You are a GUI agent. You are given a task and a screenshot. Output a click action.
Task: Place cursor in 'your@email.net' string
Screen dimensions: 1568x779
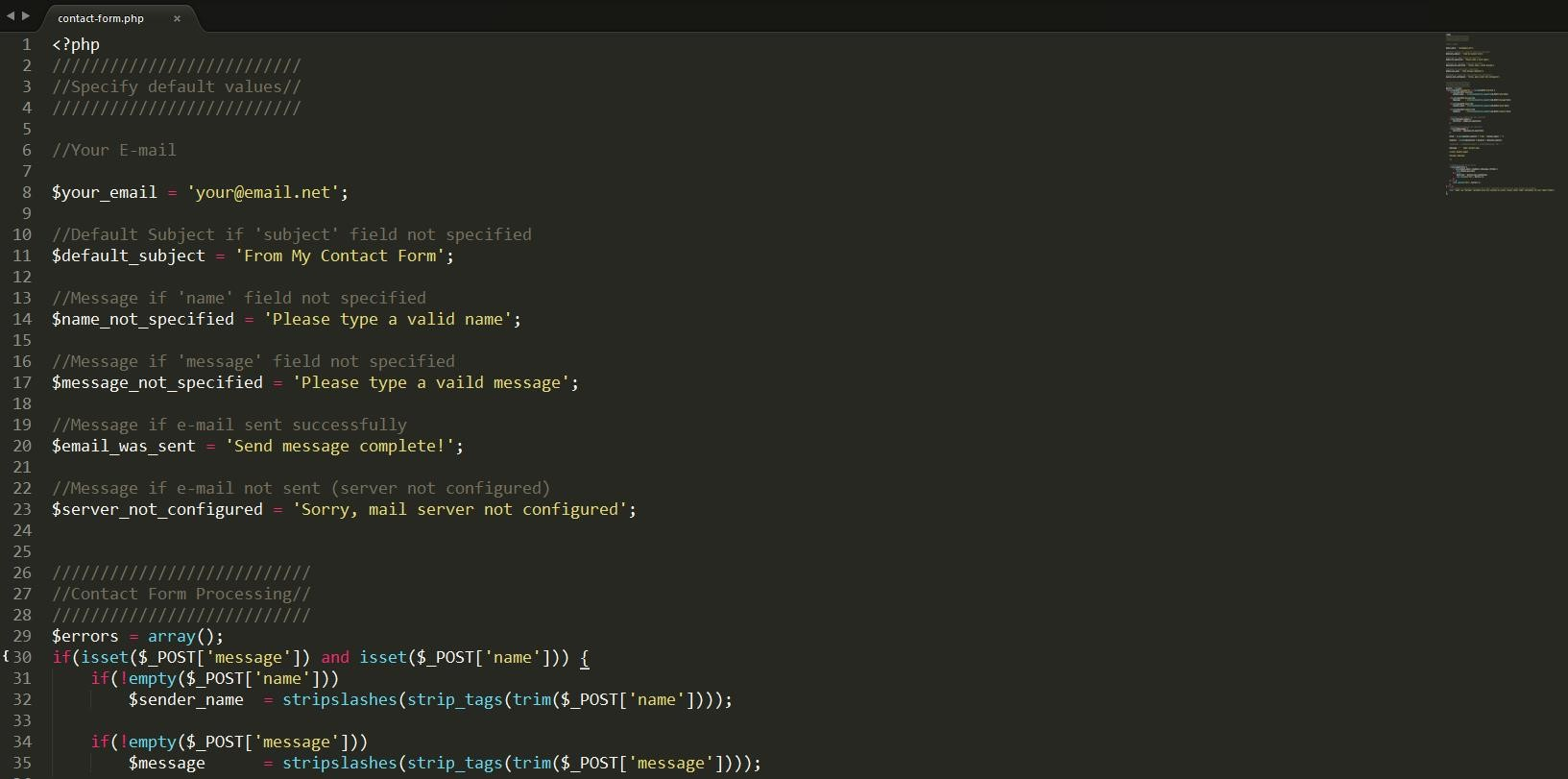pyautogui.click(x=263, y=192)
